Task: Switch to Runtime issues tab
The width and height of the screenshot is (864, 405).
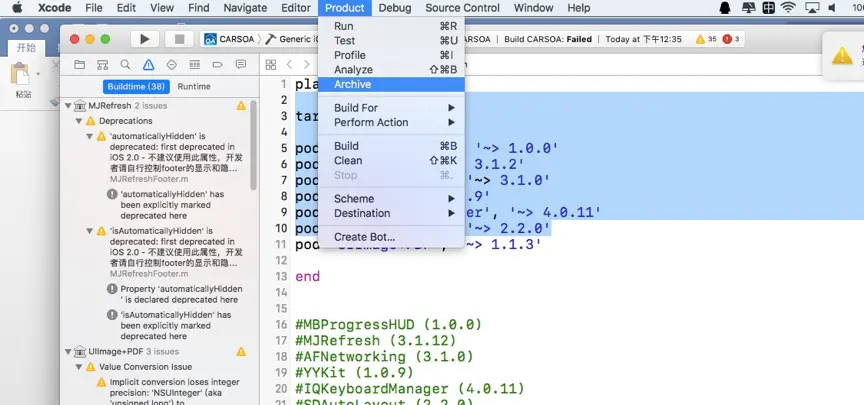Action: click(x=194, y=87)
